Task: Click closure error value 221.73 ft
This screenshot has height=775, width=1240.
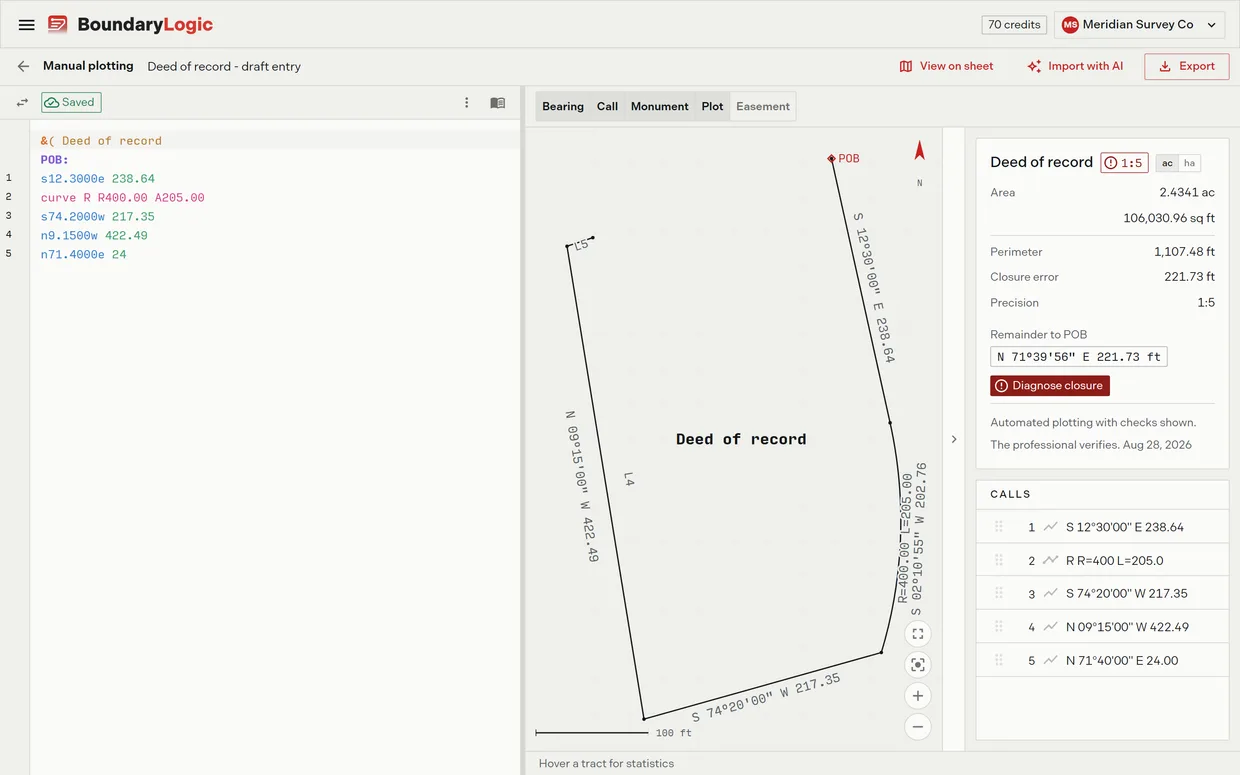Action: click(1189, 277)
